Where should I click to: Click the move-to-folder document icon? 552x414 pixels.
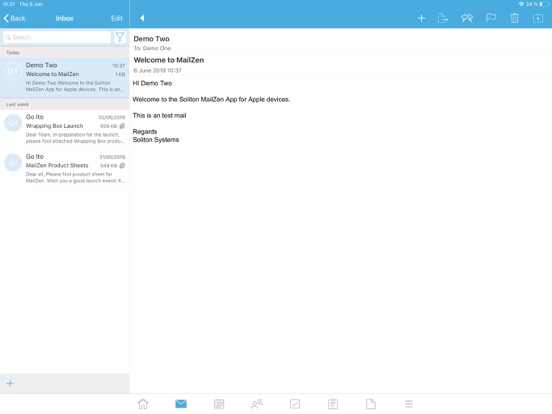point(443,18)
